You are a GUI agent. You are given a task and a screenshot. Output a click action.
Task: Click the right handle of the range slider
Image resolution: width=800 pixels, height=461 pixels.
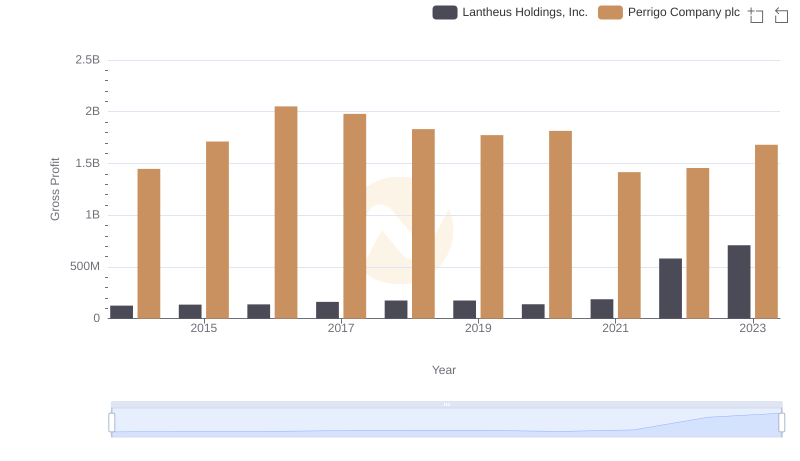[x=781, y=422]
